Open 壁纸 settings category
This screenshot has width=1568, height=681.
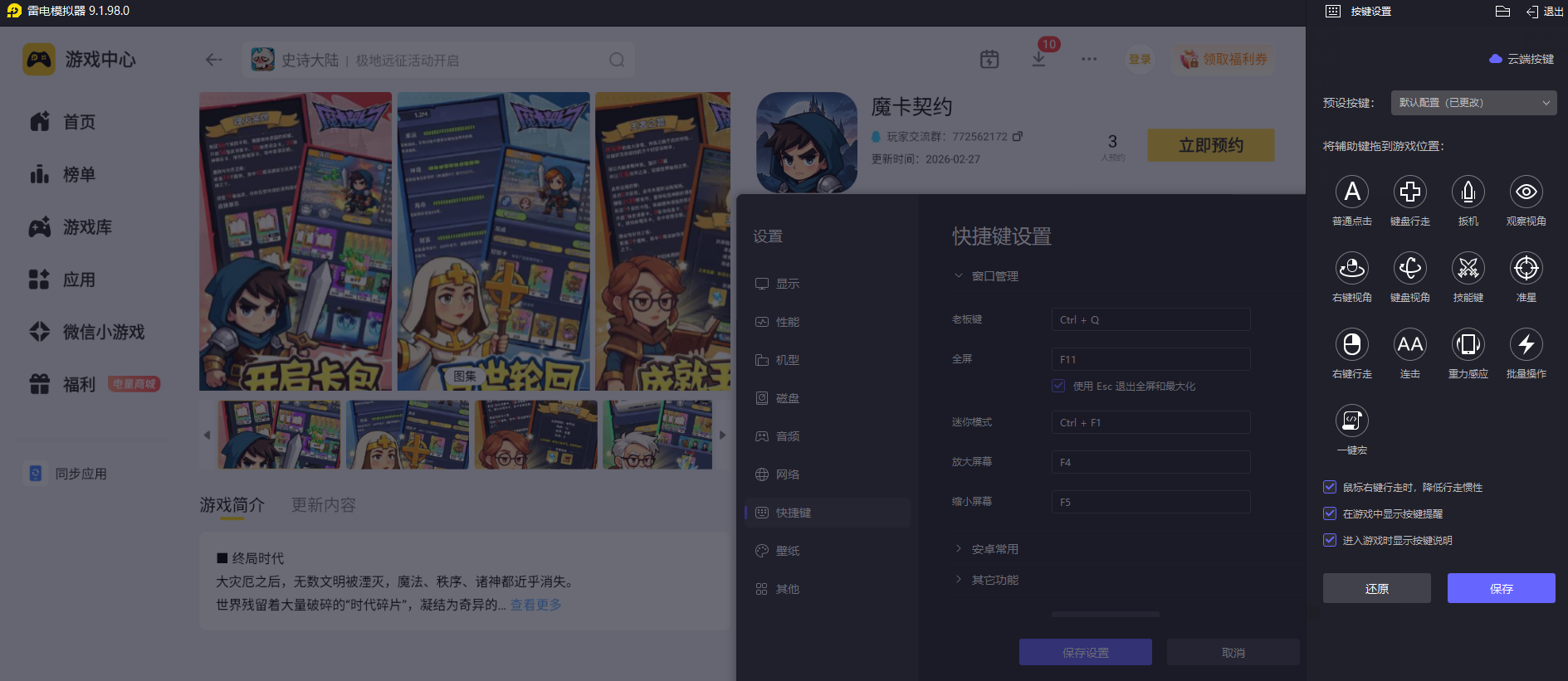click(x=828, y=551)
